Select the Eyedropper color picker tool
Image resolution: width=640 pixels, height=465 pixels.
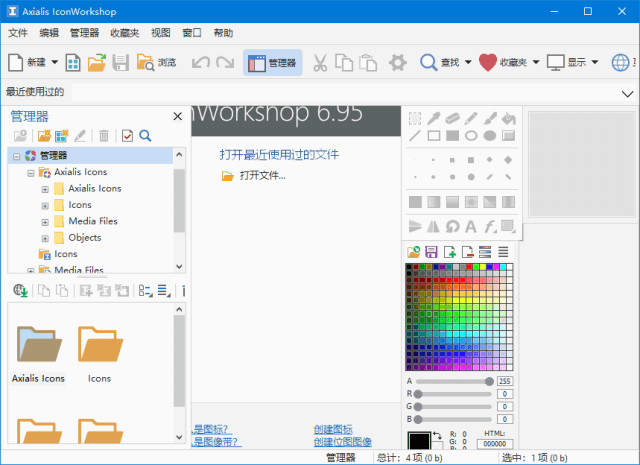(x=434, y=119)
